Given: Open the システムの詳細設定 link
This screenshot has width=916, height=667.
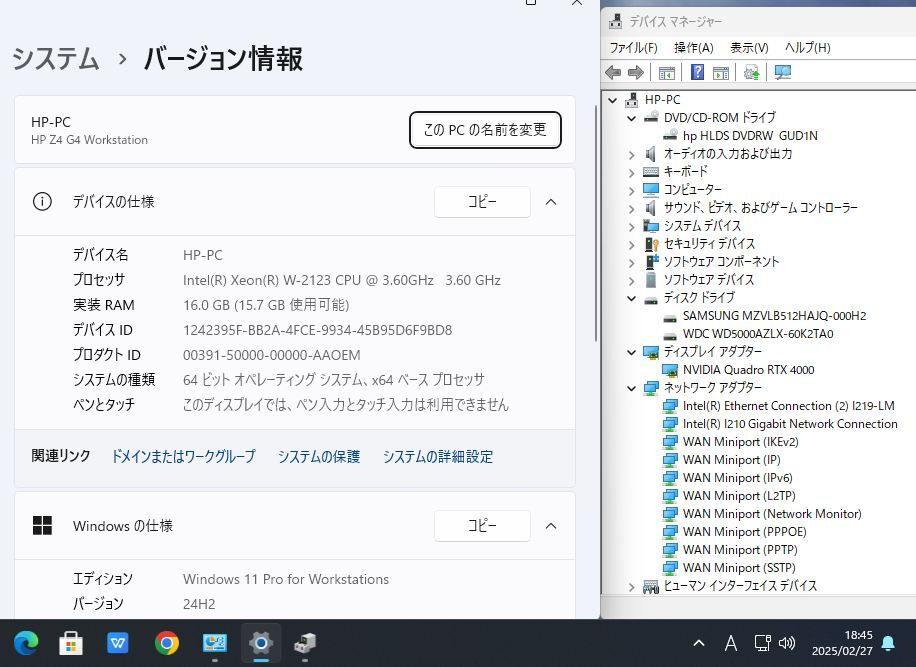Looking at the screenshot, I should coord(437,456).
